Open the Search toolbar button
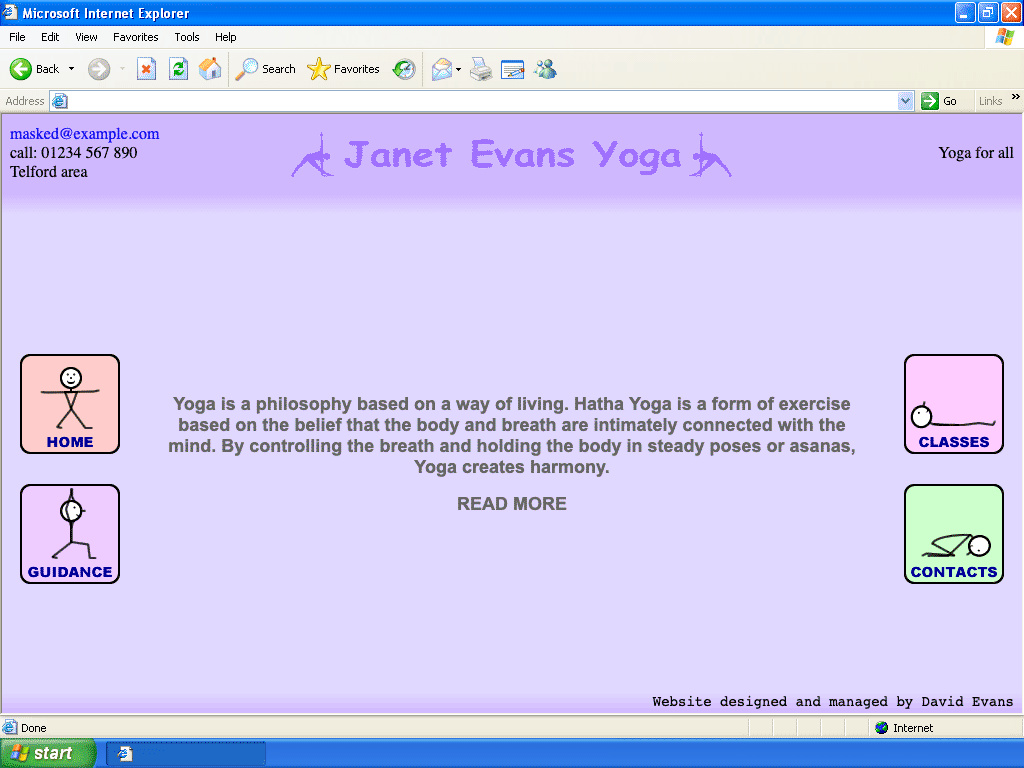Viewport: 1024px width, 768px height. (x=265, y=69)
